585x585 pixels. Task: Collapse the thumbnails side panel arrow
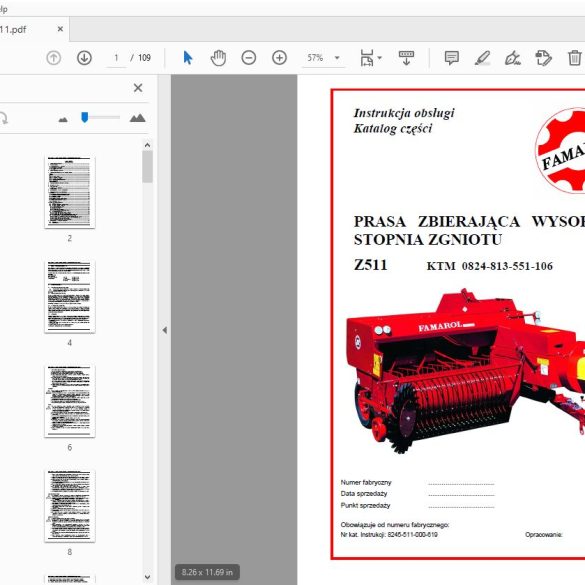[165, 330]
